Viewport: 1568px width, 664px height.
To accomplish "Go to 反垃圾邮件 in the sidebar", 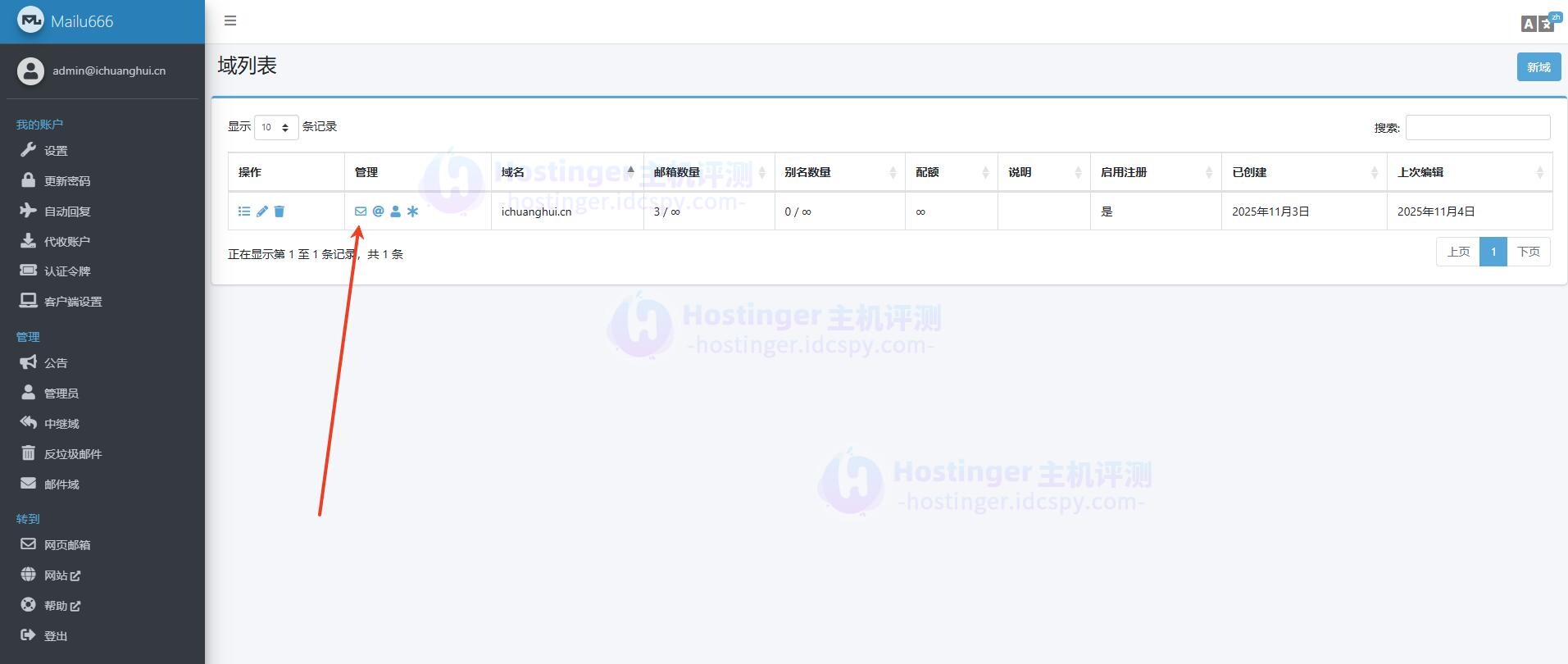I will (72, 454).
